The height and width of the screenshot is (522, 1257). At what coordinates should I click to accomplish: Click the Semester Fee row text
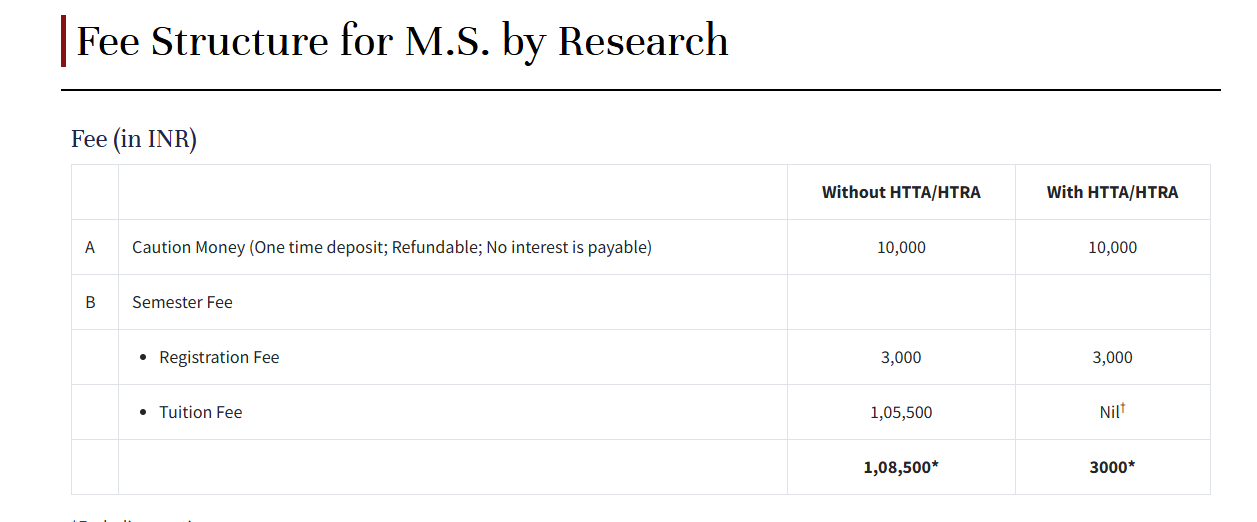(182, 302)
